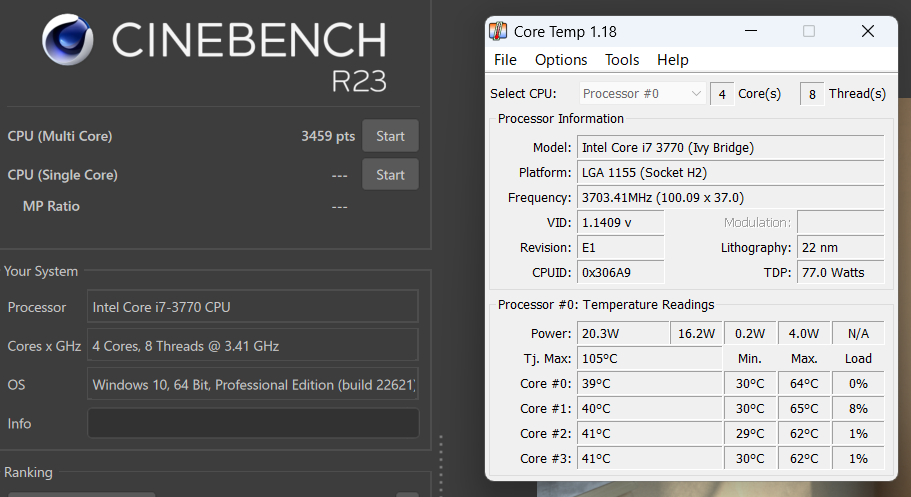Click Core #1 temperature 40°C
Image resolution: width=911 pixels, height=497 pixels.
coord(650,409)
